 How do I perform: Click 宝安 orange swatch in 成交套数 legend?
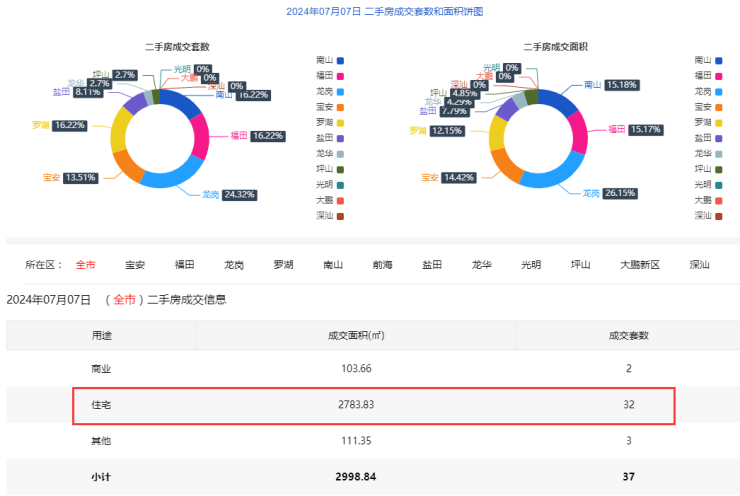(341, 107)
